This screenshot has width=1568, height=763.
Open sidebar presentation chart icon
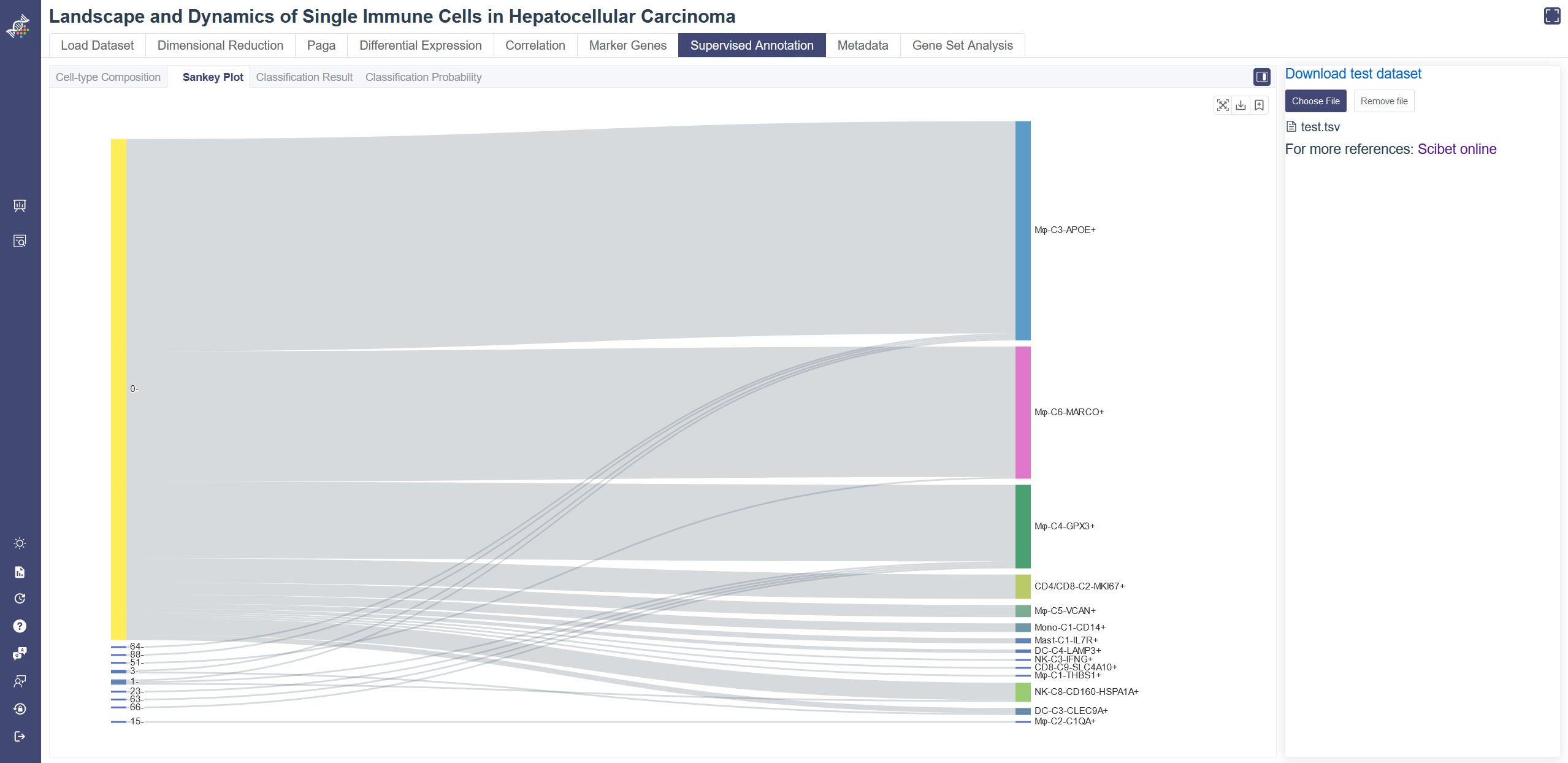[x=20, y=205]
